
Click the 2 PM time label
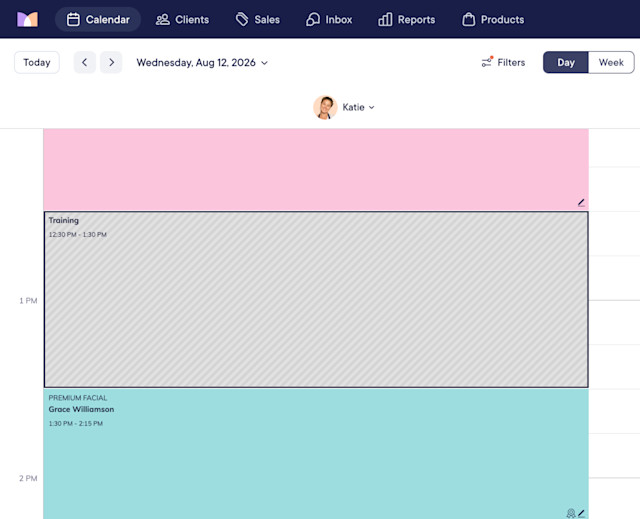(28, 478)
